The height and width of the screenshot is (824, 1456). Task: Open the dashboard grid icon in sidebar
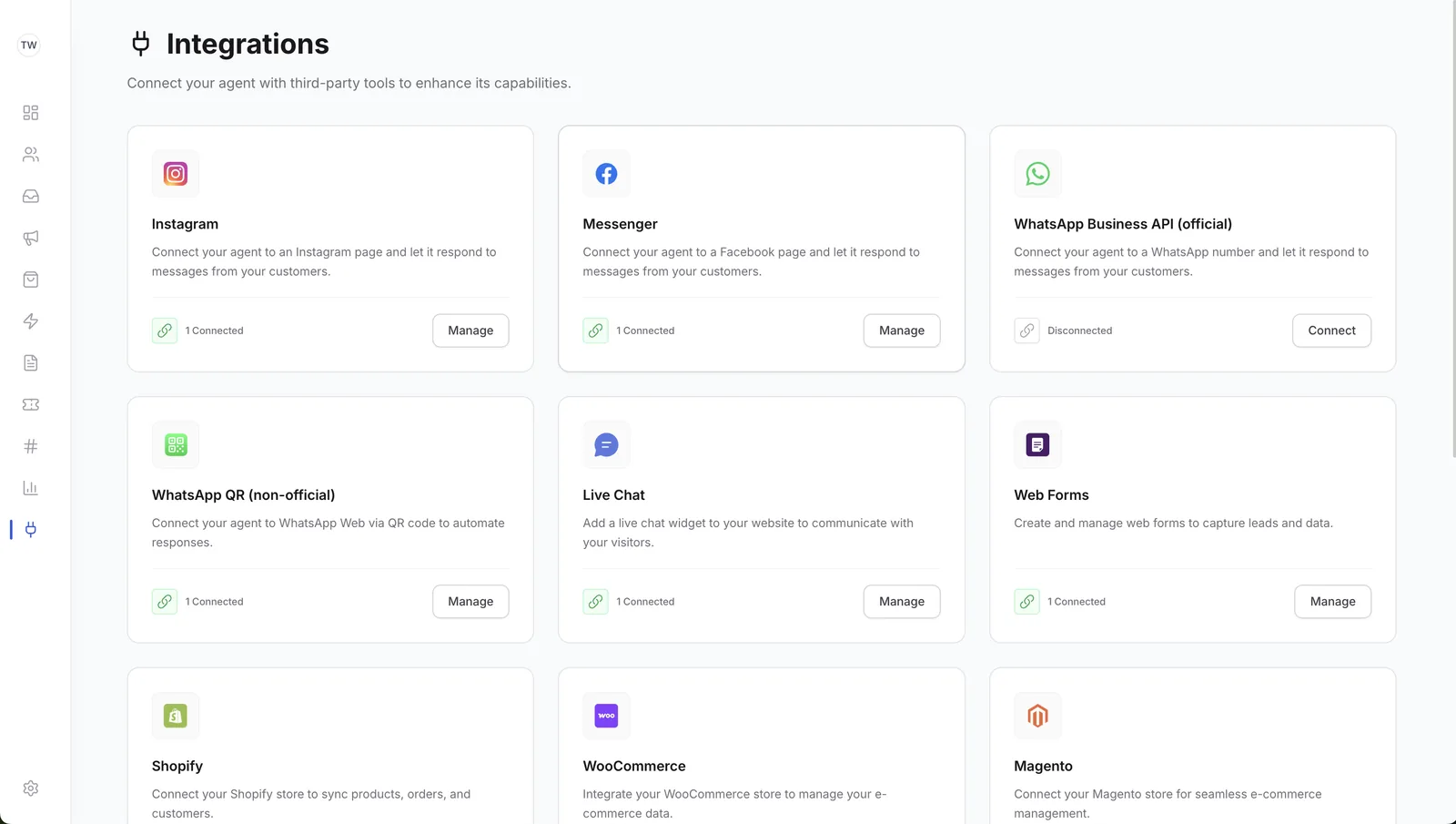30,113
